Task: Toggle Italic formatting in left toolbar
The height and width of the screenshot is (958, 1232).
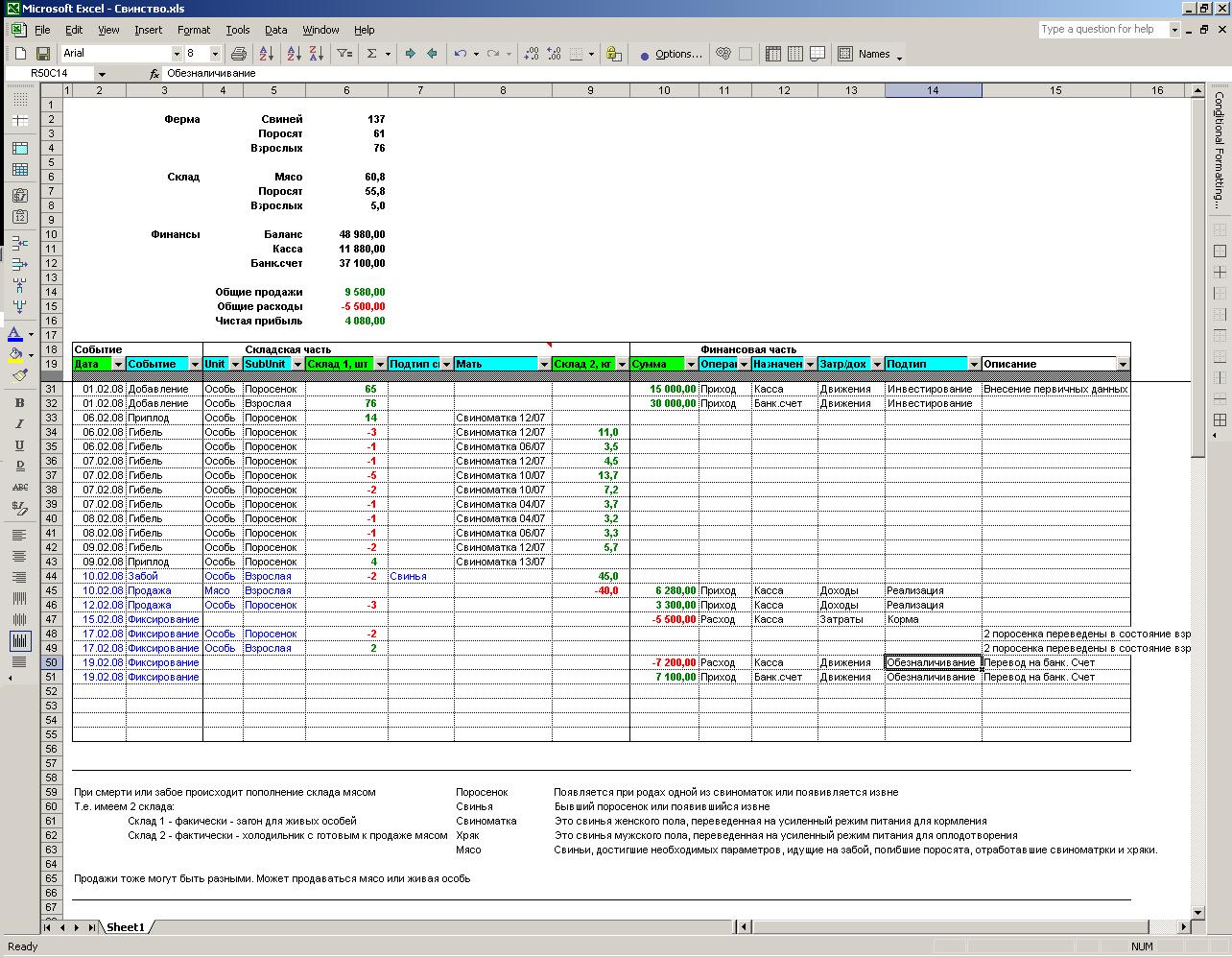Action: tap(19, 424)
